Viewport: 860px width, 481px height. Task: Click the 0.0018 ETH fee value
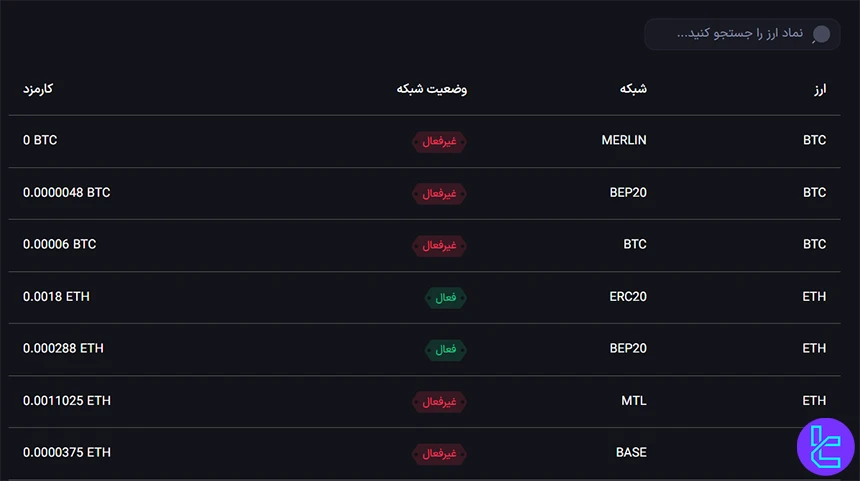pyautogui.click(x=56, y=296)
